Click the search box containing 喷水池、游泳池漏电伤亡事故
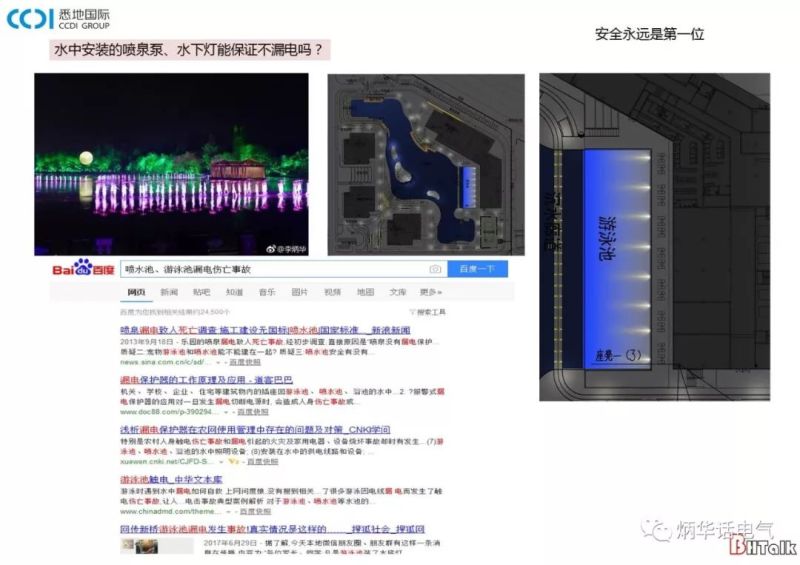The width and height of the screenshot is (800, 565). point(284,269)
